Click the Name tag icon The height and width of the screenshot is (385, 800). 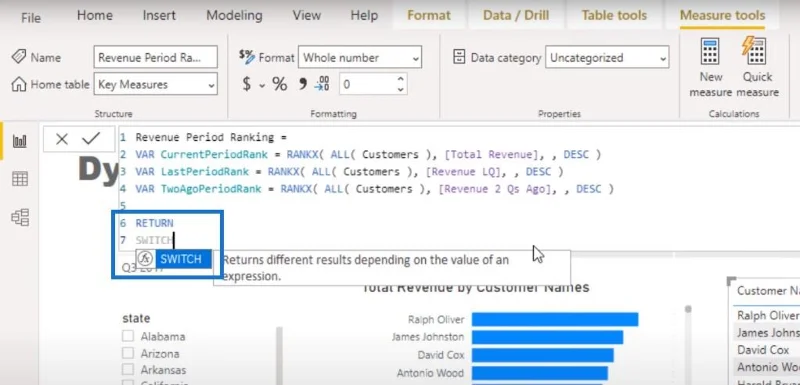tap(19, 57)
